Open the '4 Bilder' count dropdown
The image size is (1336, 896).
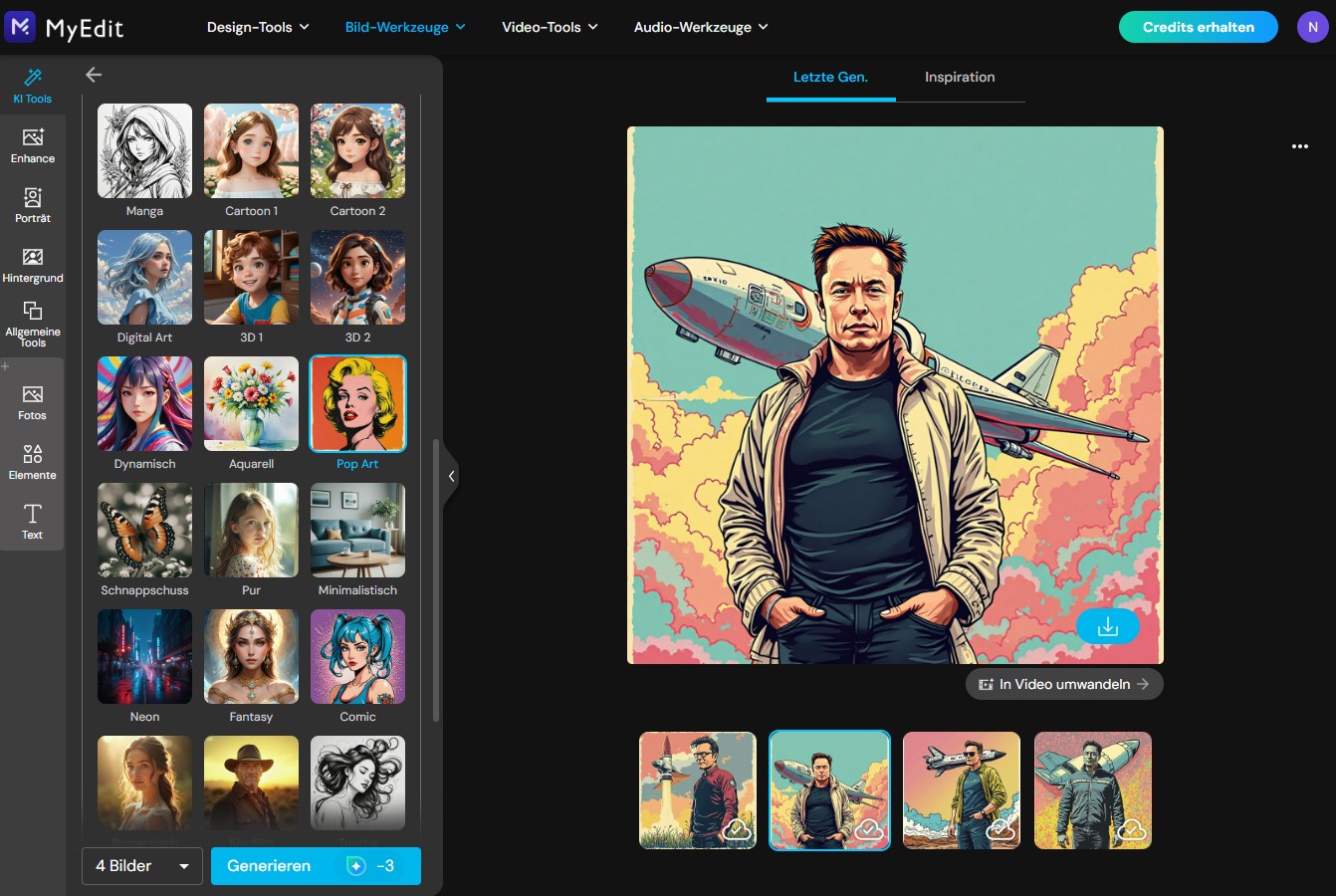pos(141,865)
